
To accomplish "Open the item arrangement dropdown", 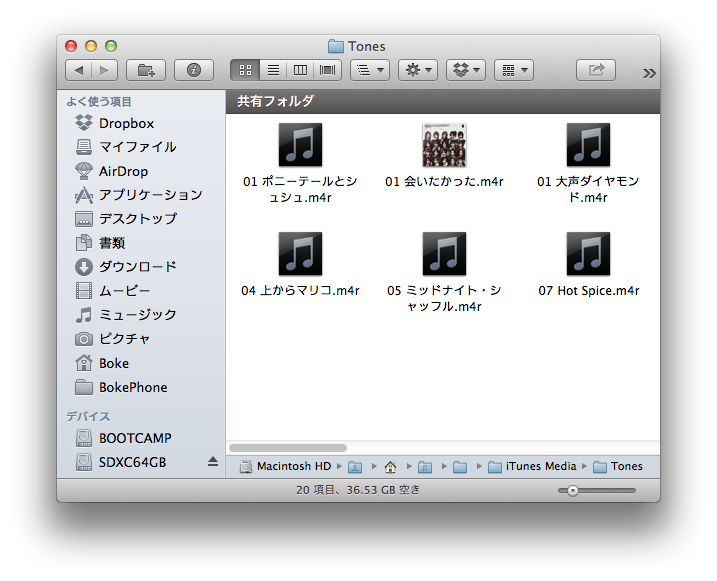I will pyautogui.click(x=370, y=70).
